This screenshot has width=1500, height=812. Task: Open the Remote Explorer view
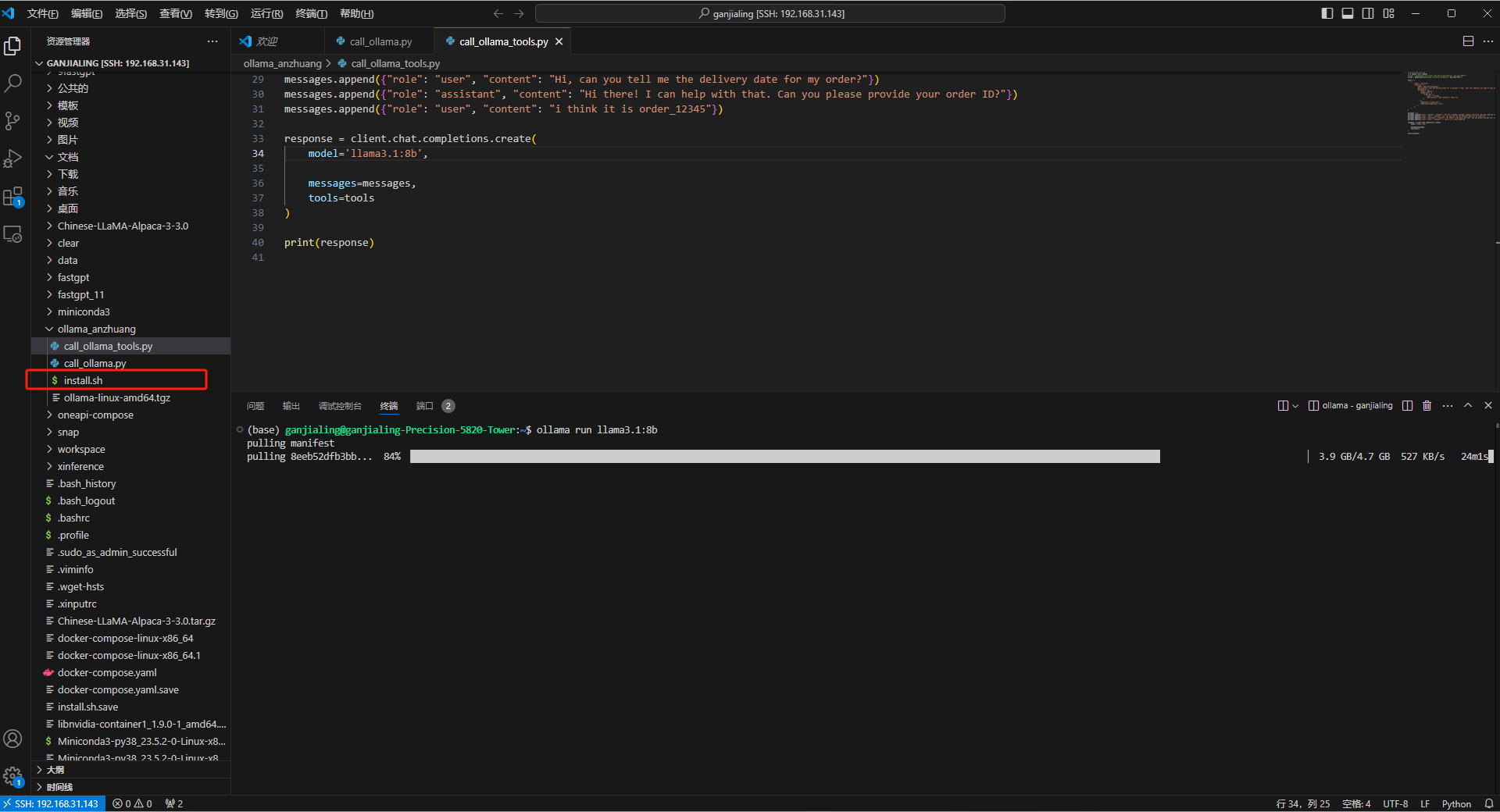pyautogui.click(x=12, y=234)
